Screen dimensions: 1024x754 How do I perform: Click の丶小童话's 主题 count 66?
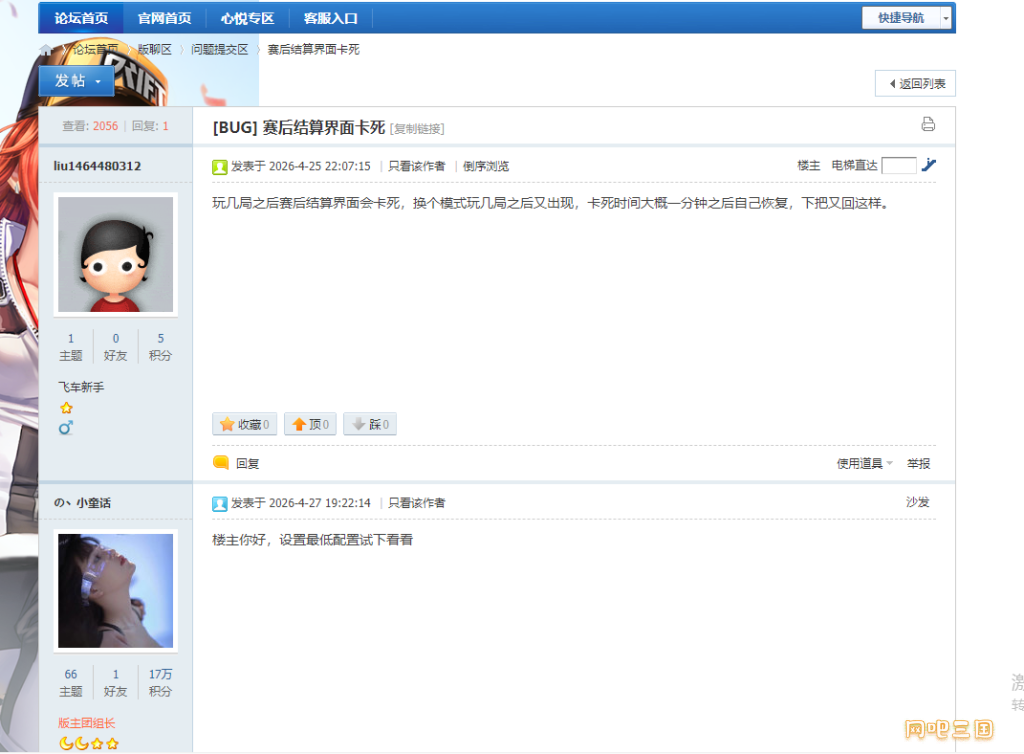[71, 674]
